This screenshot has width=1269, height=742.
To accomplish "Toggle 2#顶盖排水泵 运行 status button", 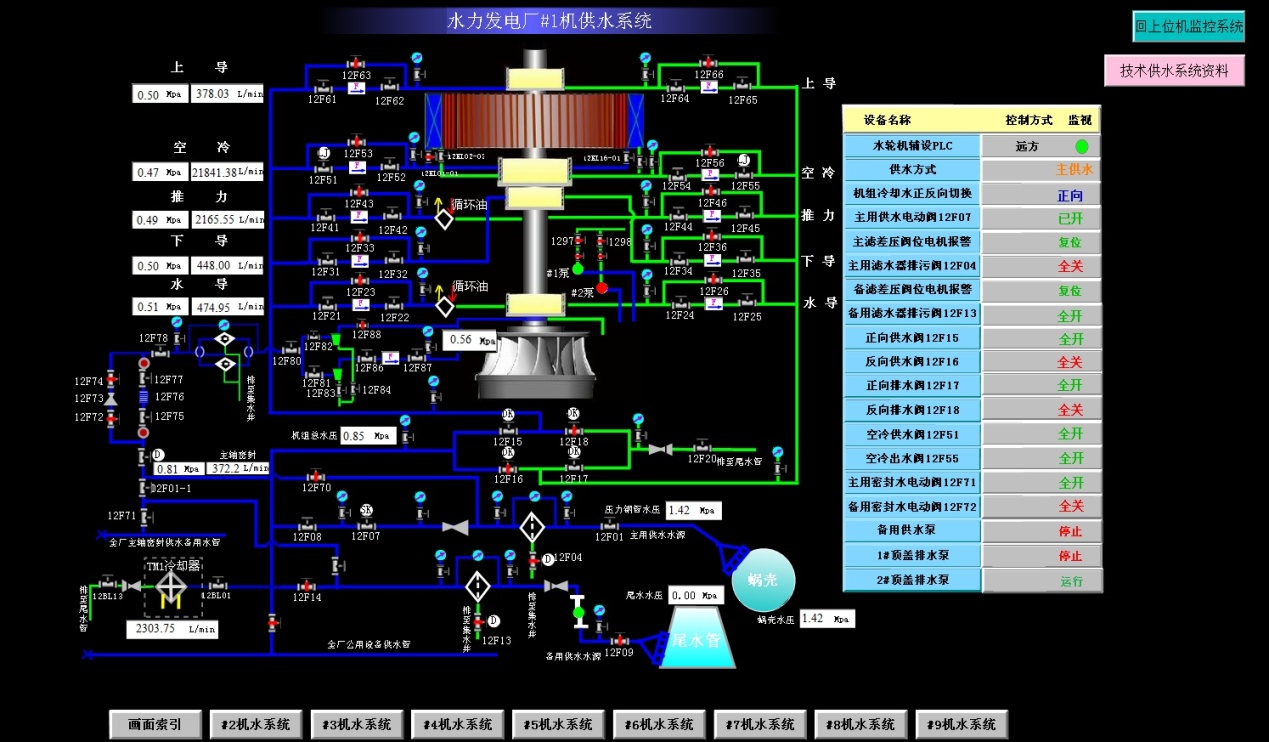I will point(1042,580).
